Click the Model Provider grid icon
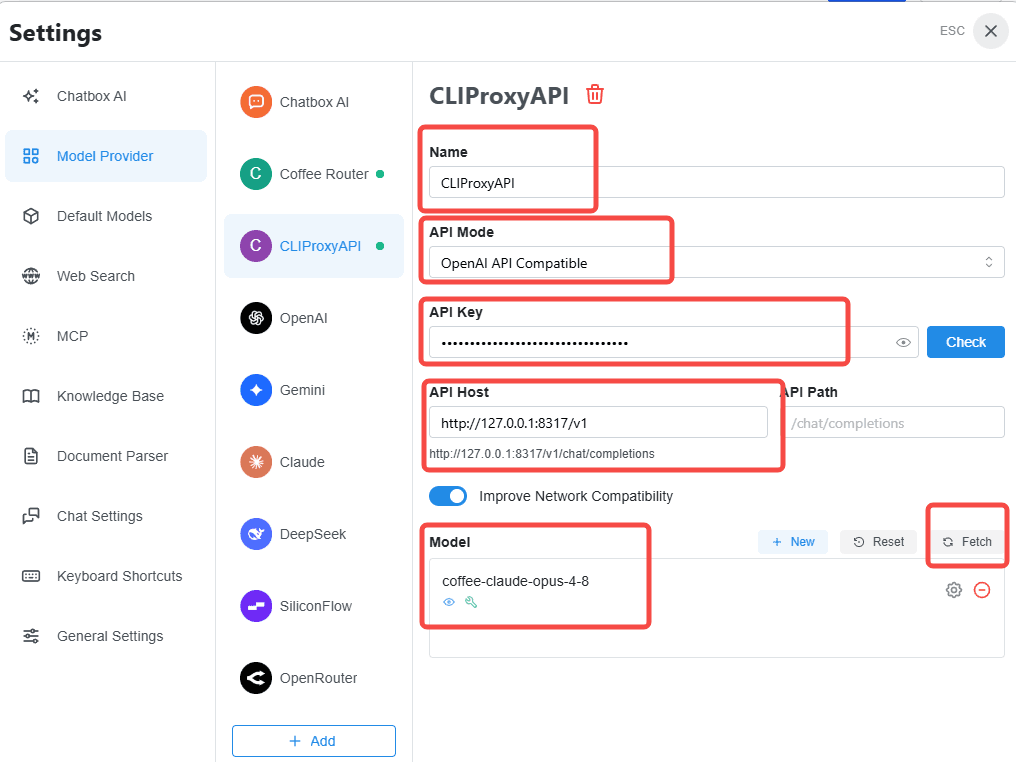The image size is (1016, 762). 31,156
